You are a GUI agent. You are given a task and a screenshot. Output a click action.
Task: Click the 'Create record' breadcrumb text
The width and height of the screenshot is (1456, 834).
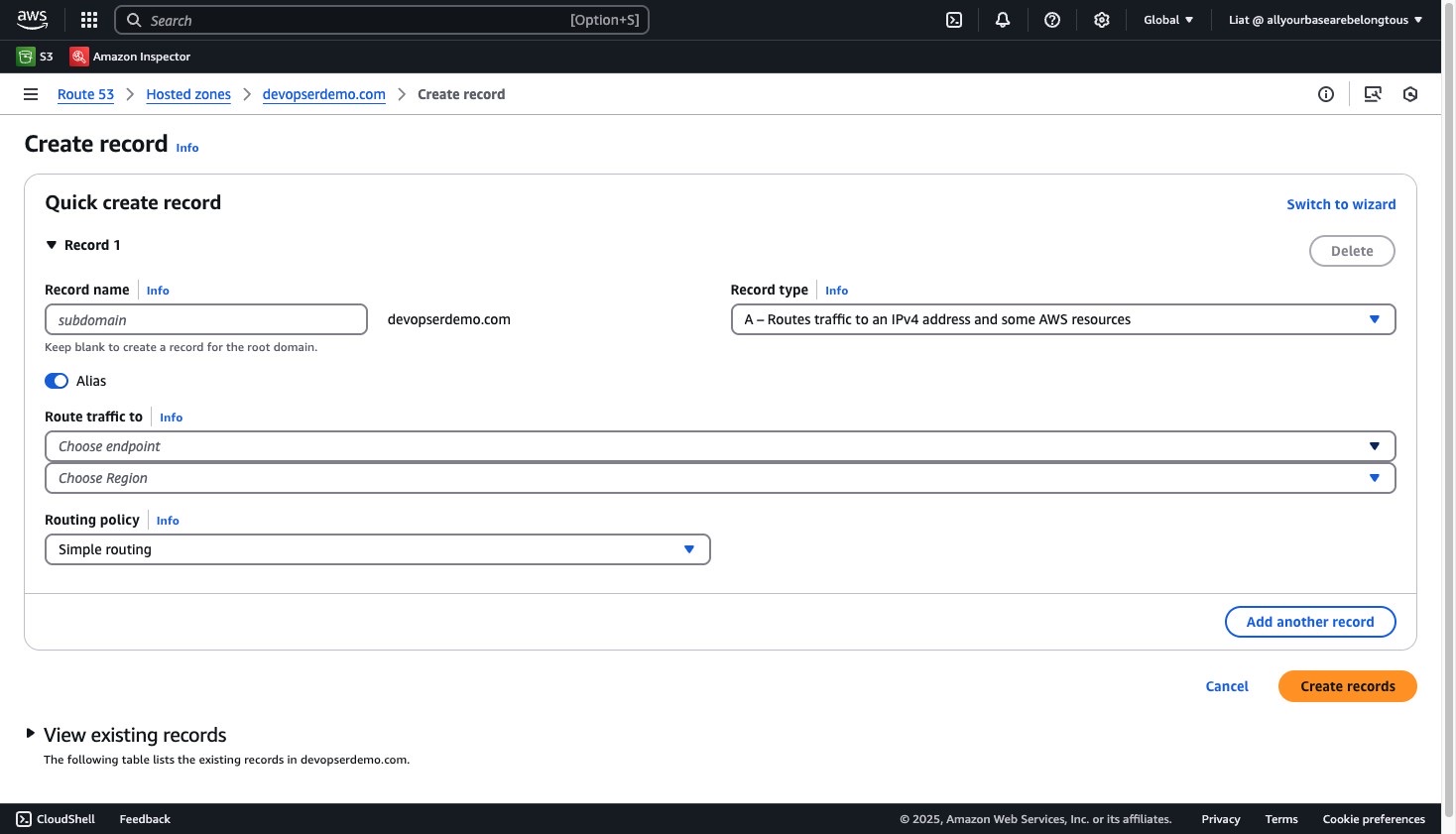[x=461, y=94]
